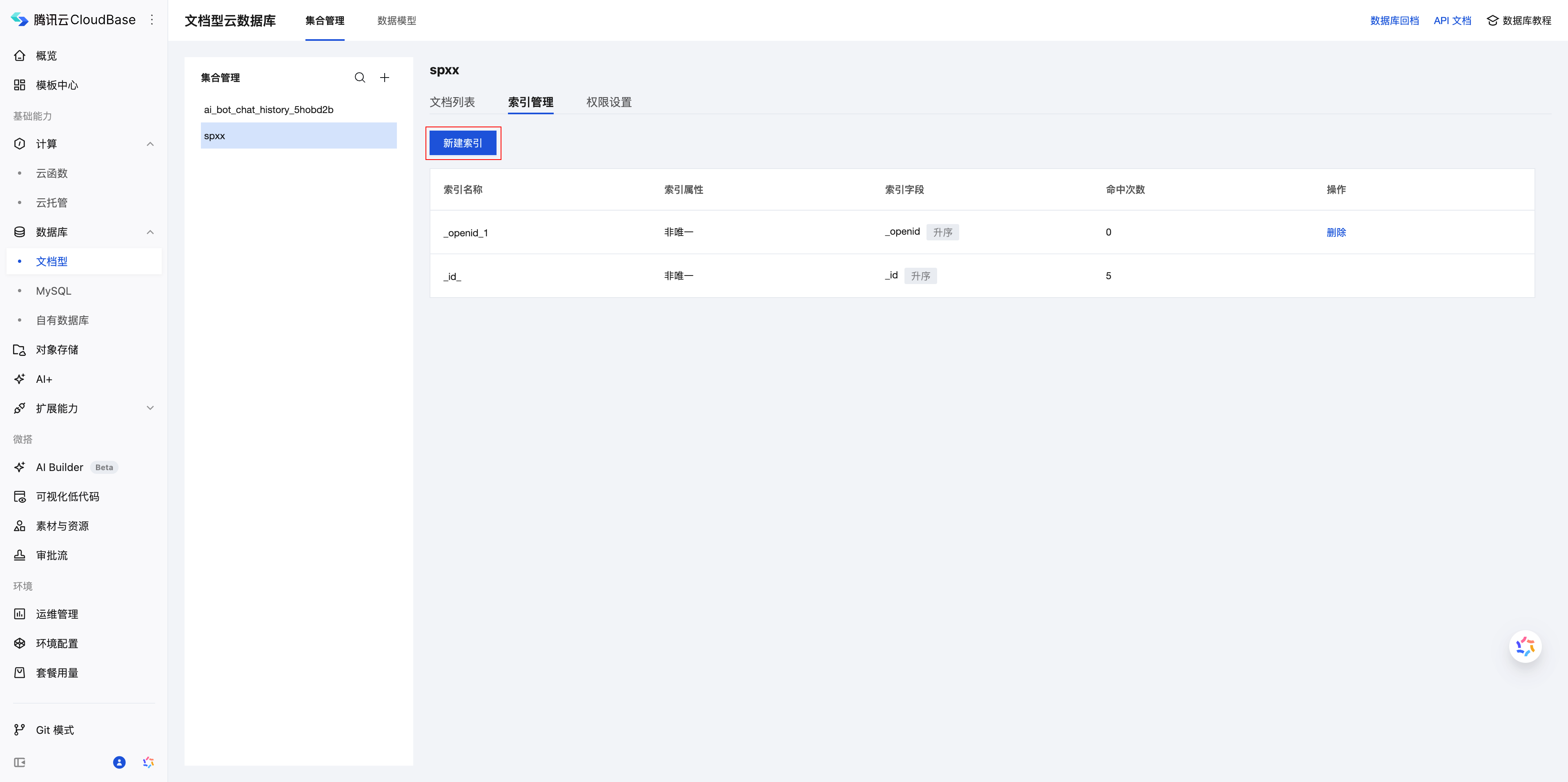1568x782 pixels.
Task: Click the 可视化低代码 icon
Action: (x=20, y=496)
